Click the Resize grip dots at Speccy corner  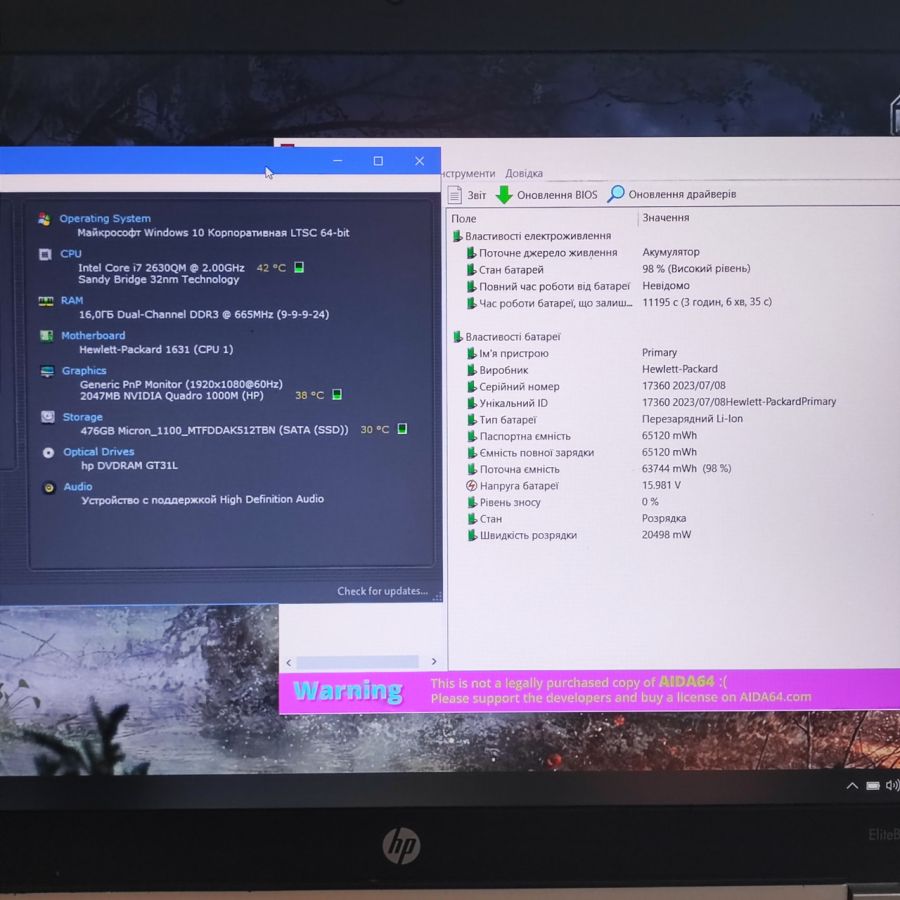tap(437, 597)
